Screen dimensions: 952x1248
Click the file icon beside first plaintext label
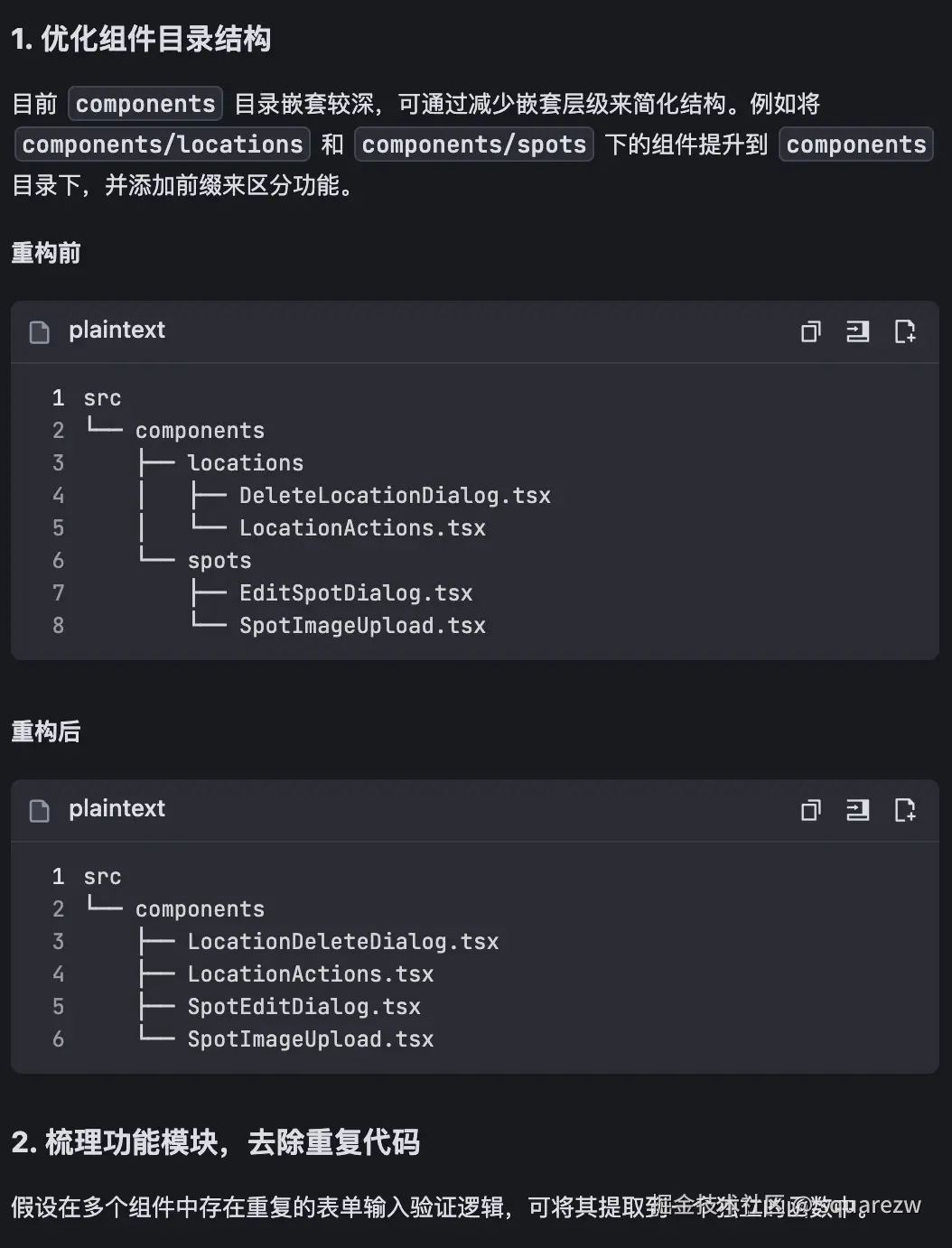click(x=40, y=332)
